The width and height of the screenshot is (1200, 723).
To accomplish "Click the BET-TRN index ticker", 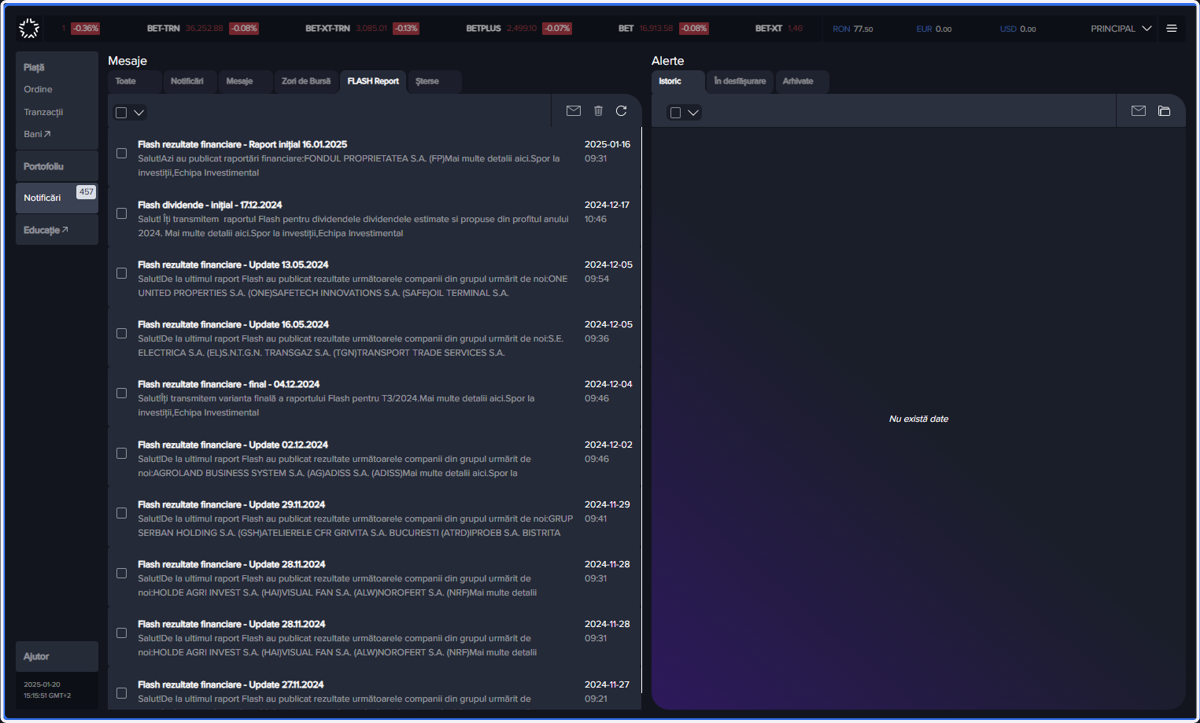I will [203, 29].
